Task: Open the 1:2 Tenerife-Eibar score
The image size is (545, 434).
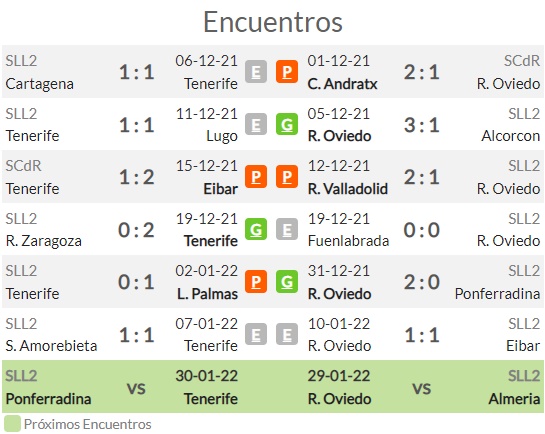Action: 137,178
